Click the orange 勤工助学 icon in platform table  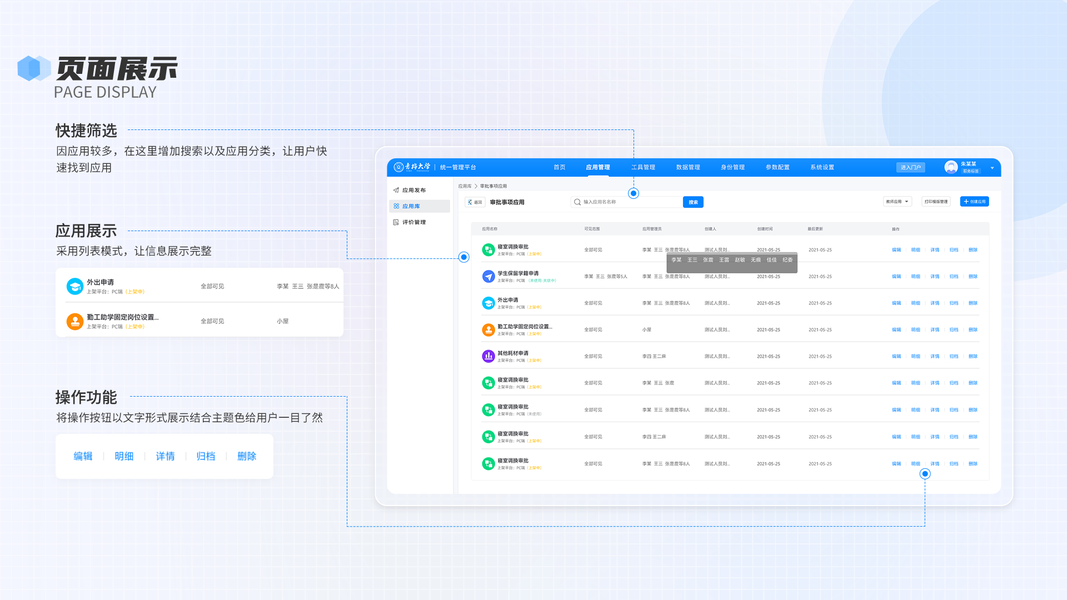(488, 330)
